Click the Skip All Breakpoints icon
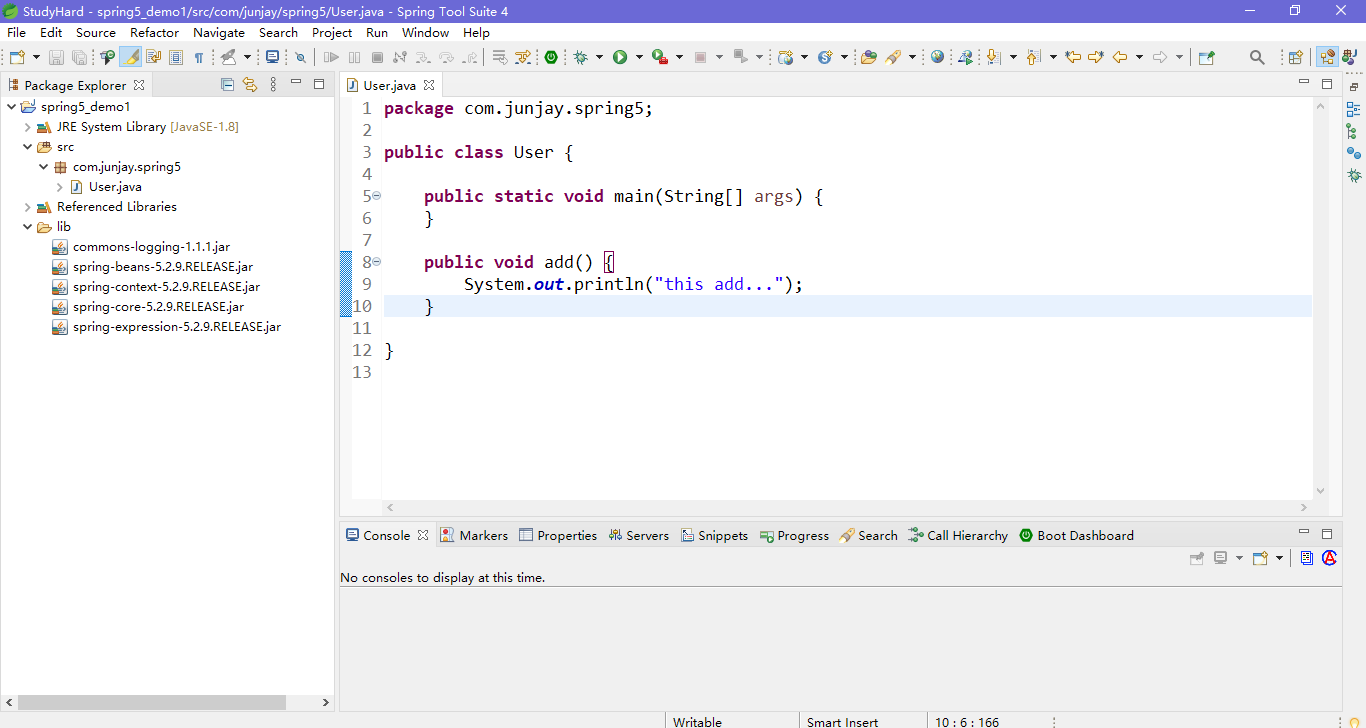Image resolution: width=1366 pixels, height=728 pixels. (300, 57)
